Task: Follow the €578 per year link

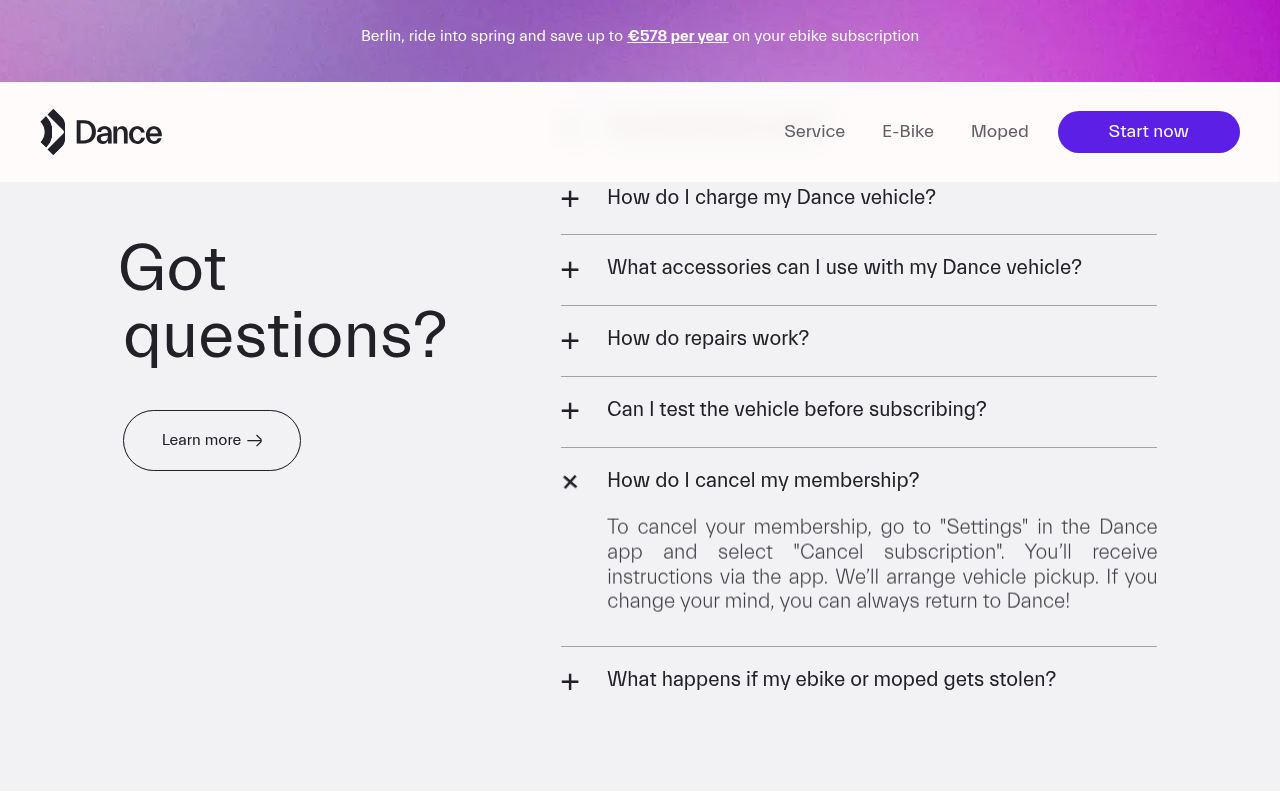Action: tap(678, 36)
